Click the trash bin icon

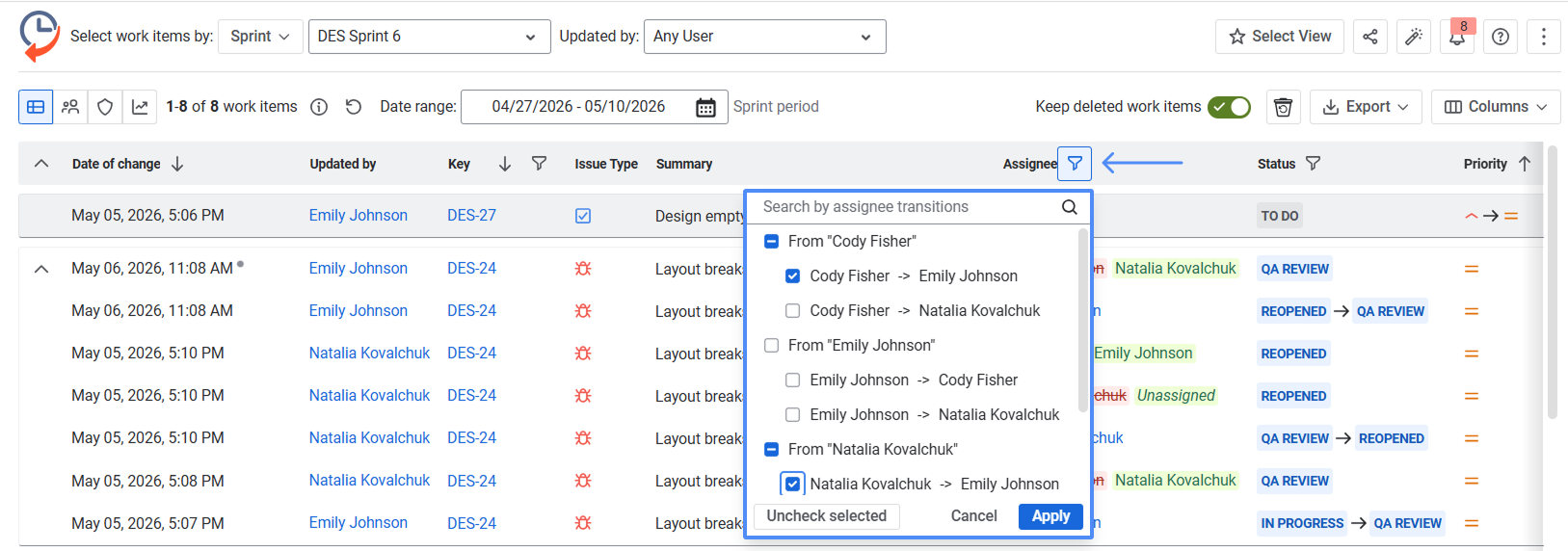point(1283,107)
